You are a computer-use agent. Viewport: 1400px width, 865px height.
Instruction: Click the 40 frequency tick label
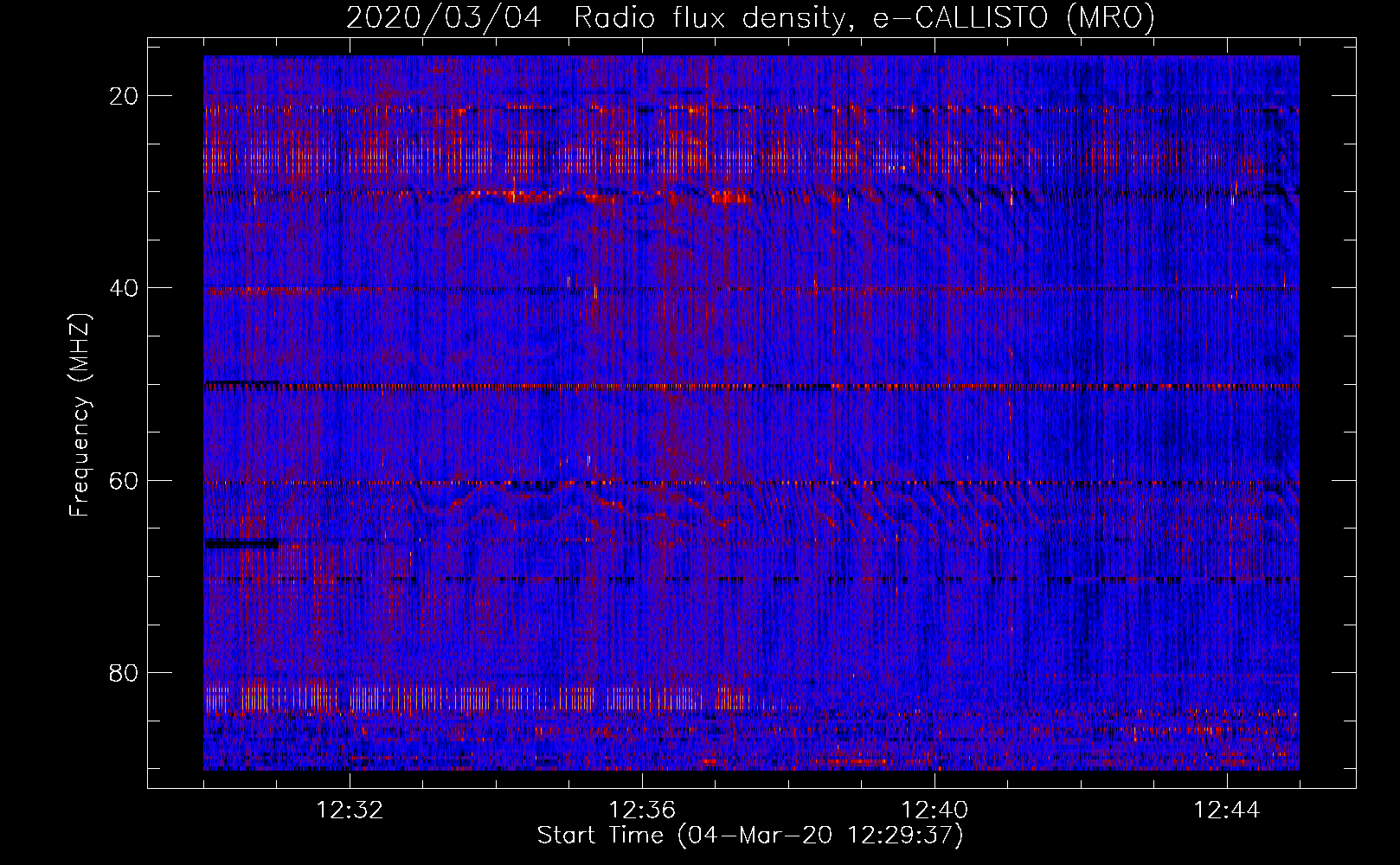click(x=124, y=288)
